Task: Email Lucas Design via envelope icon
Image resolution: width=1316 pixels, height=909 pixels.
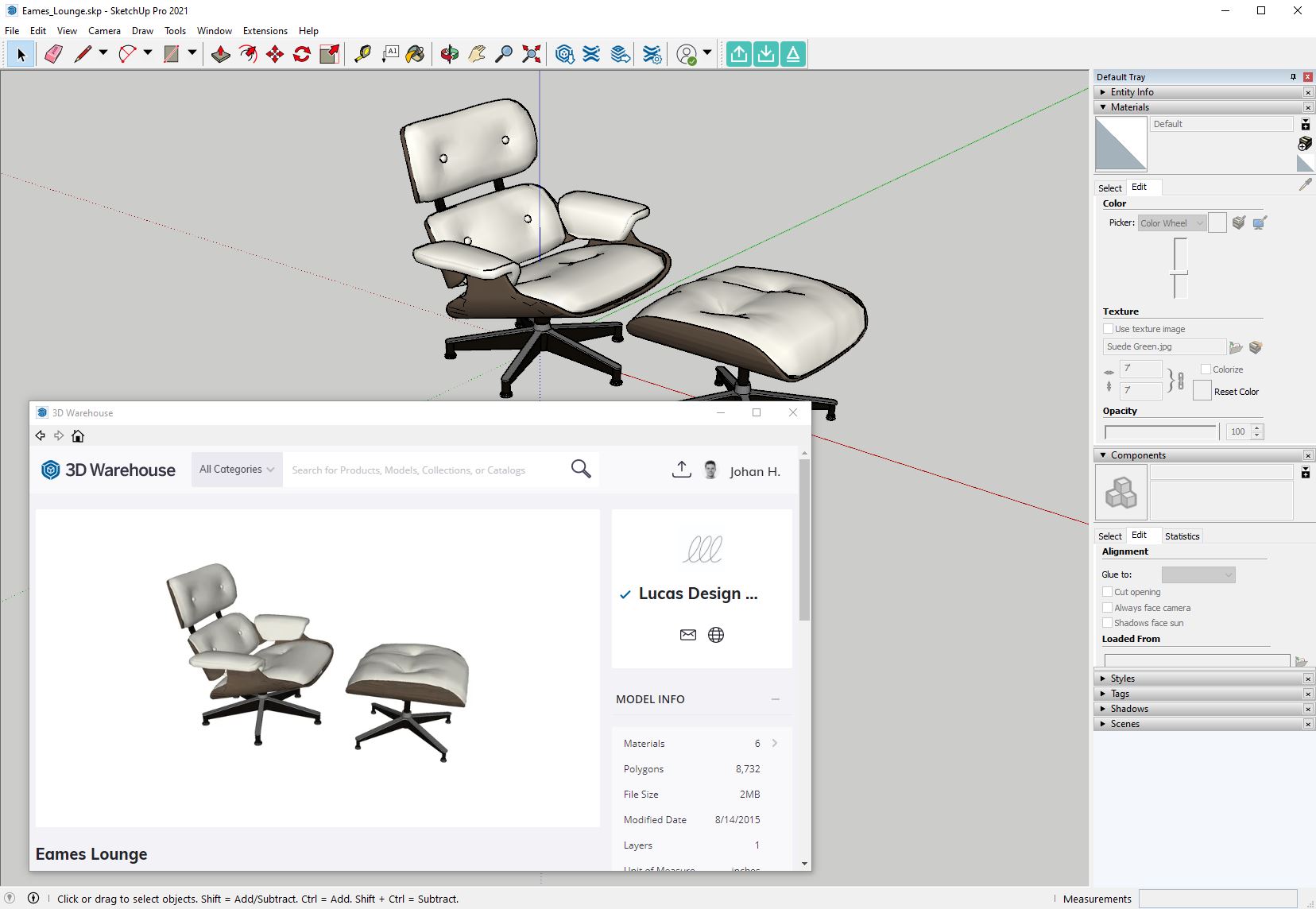Action: [688, 634]
